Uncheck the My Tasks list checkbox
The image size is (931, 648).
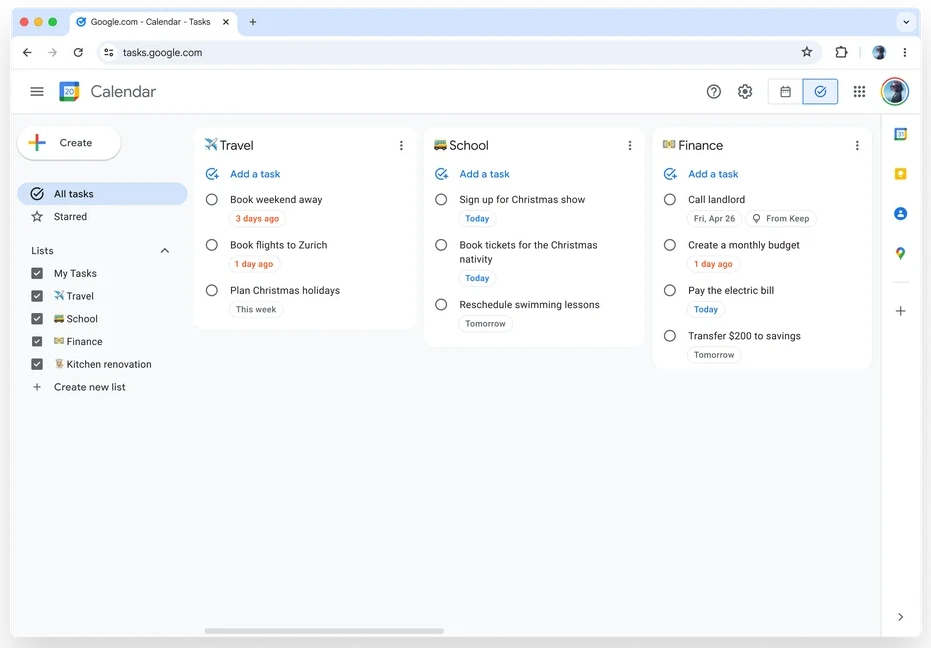click(x=37, y=273)
